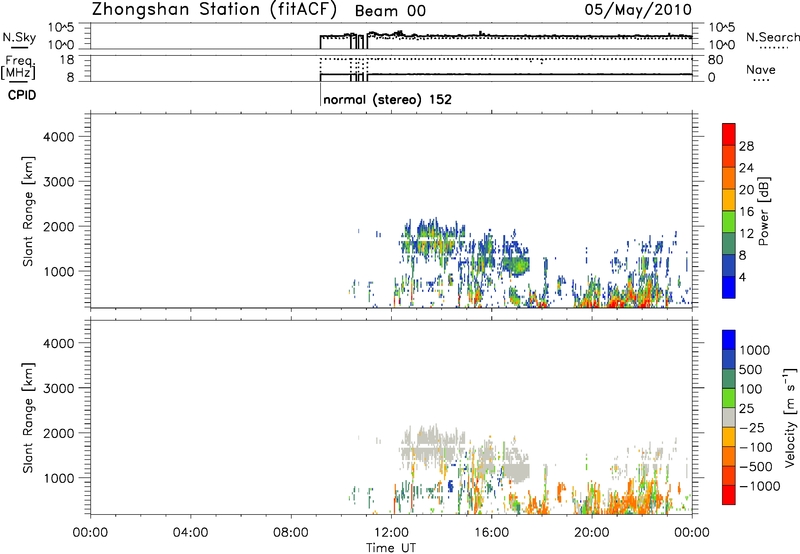Click the '20' power colorbar label

pyautogui.click(x=746, y=190)
